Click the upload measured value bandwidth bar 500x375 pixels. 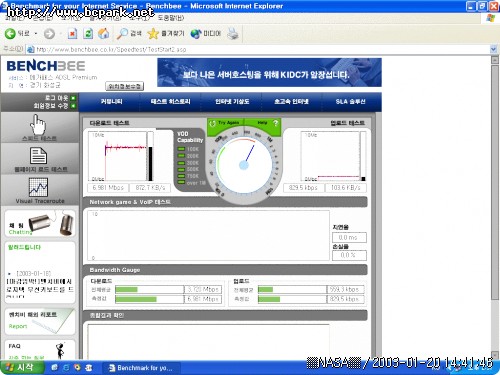click(x=292, y=299)
